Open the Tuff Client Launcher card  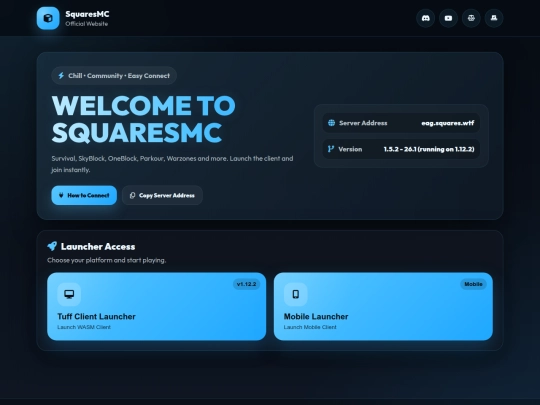156,307
